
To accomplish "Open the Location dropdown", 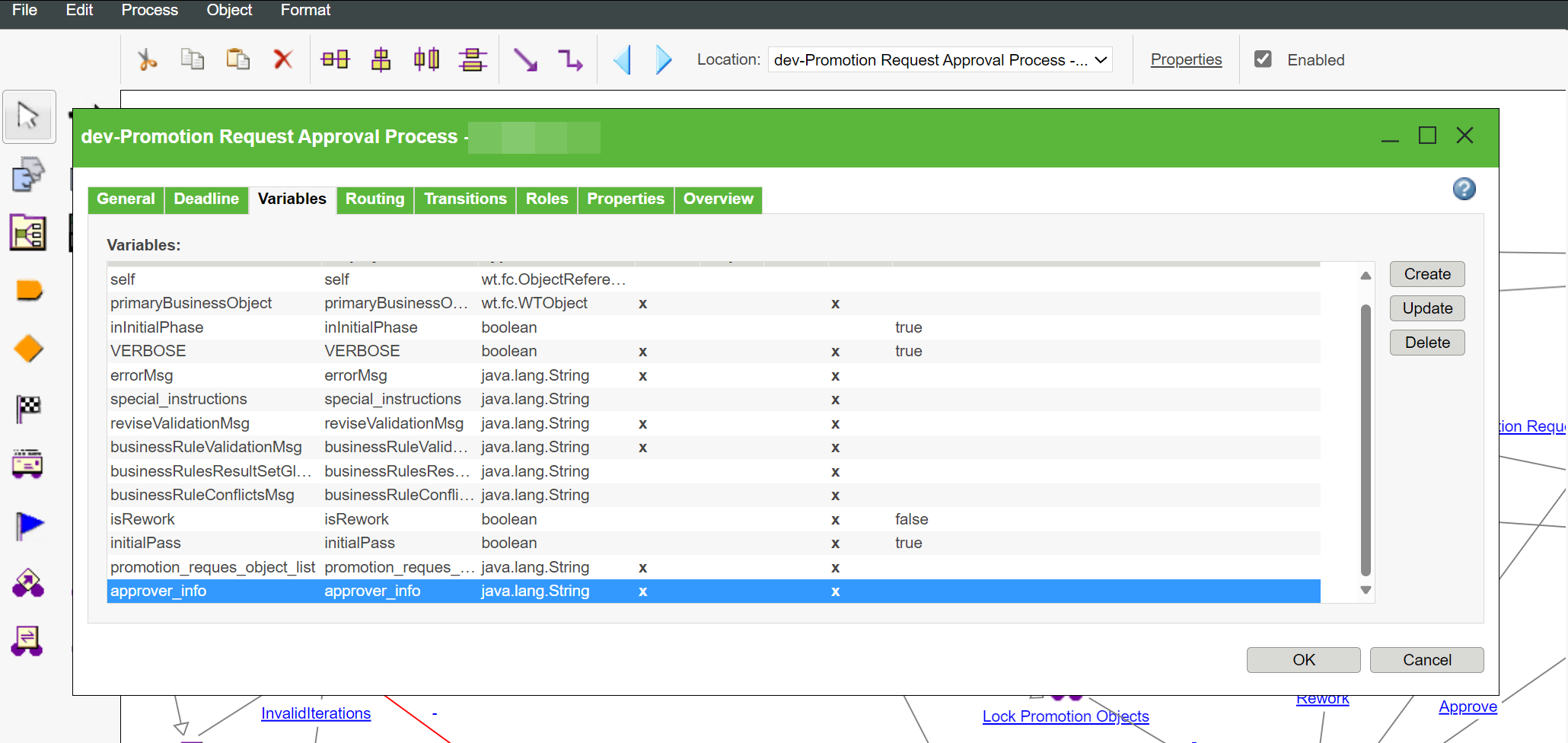I will click(1100, 59).
